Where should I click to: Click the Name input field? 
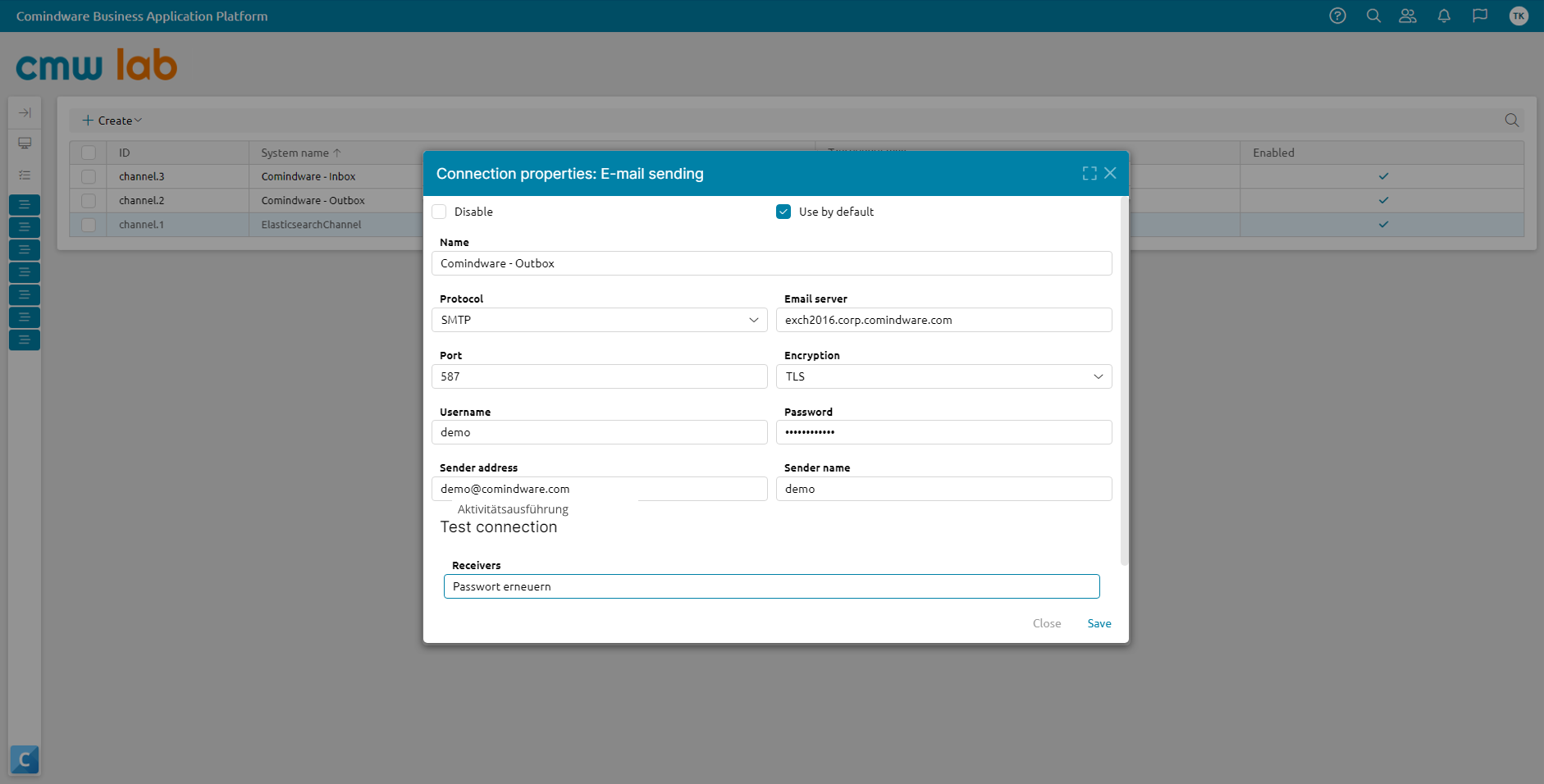click(772, 263)
